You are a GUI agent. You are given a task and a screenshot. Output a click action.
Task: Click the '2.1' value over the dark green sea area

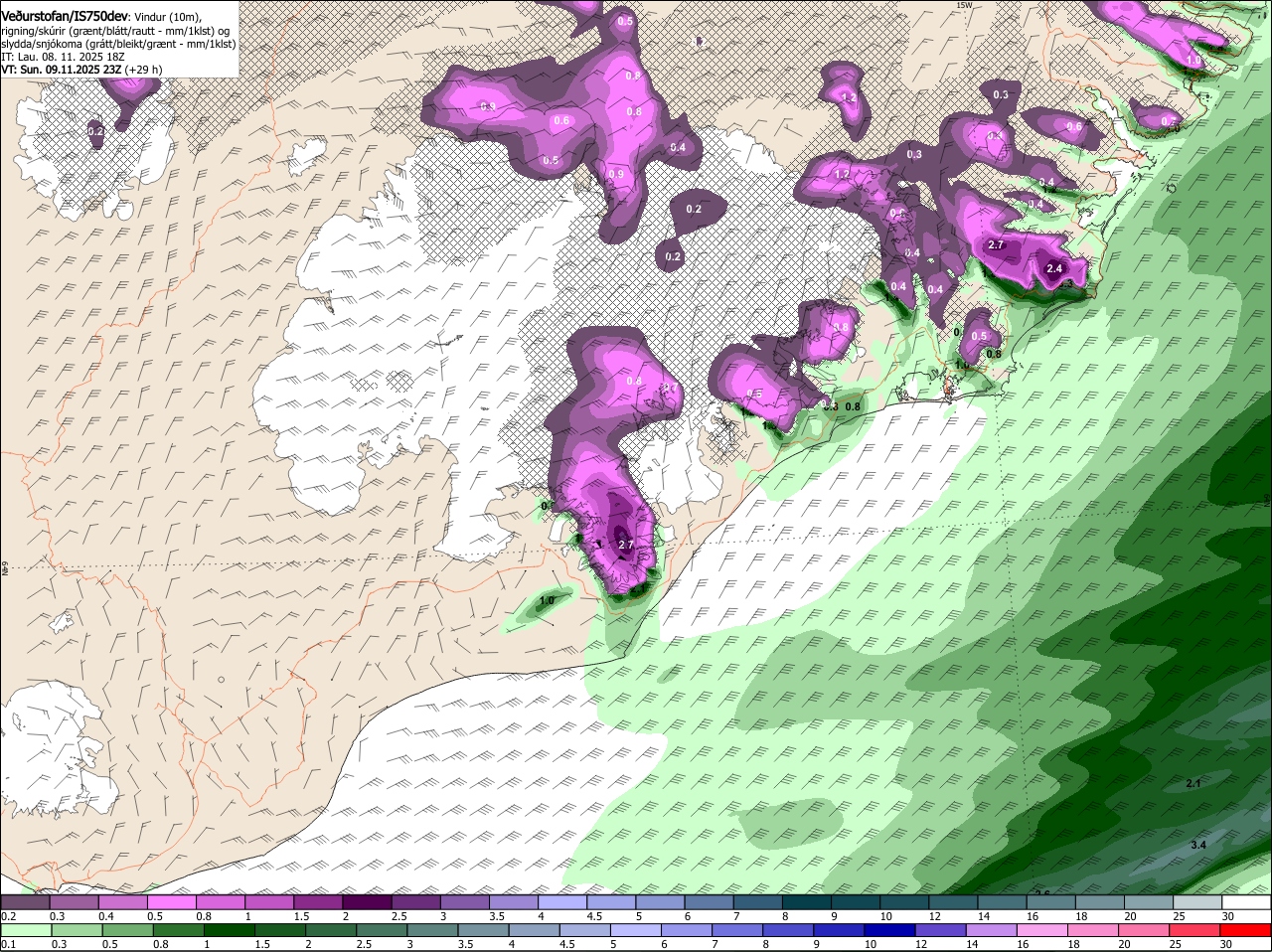tap(1193, 784)
